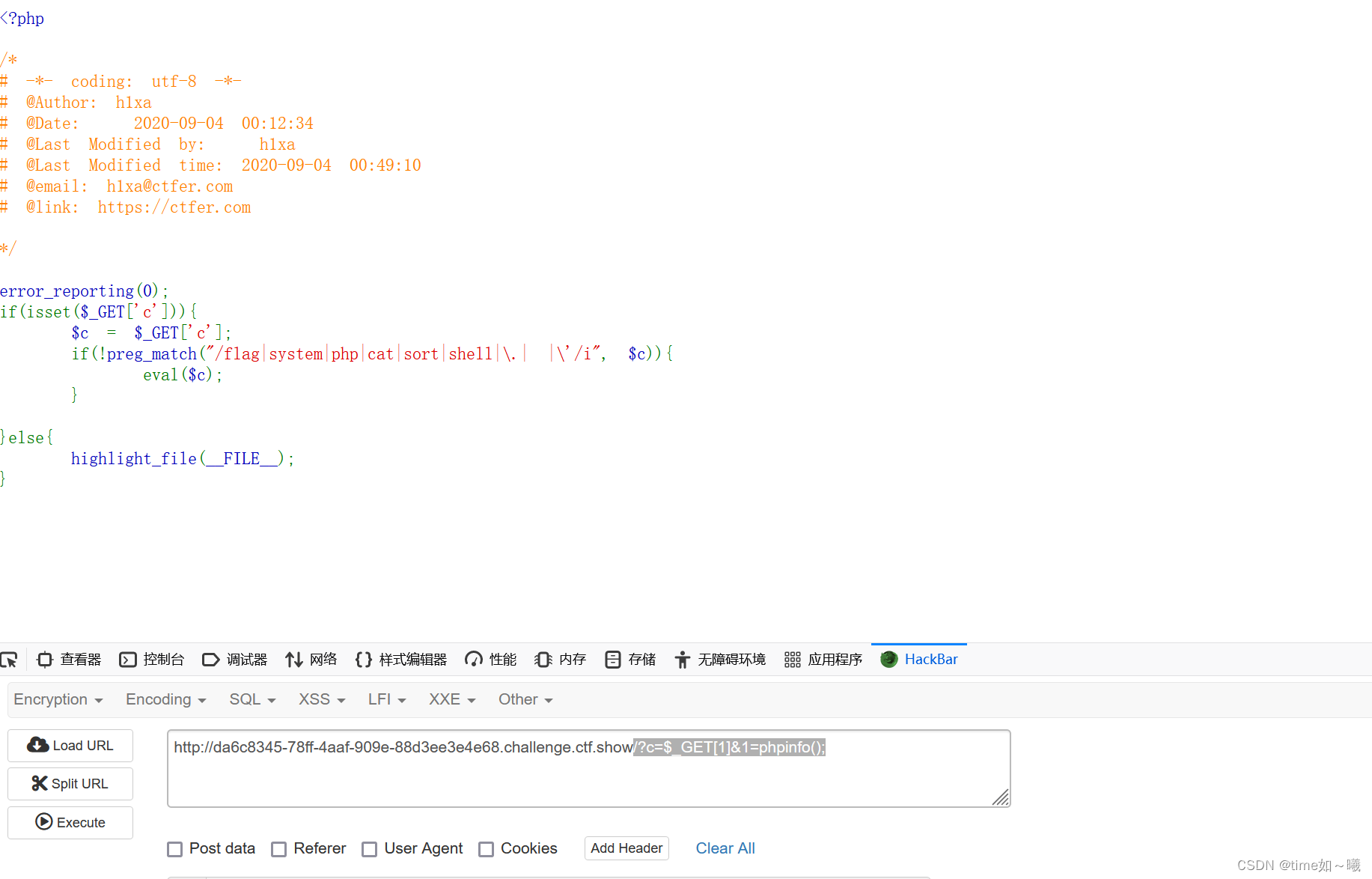Click the Execute button label
Image resolution: width=1372 pixels, height=879 pixels.
[x=81, y=823]
